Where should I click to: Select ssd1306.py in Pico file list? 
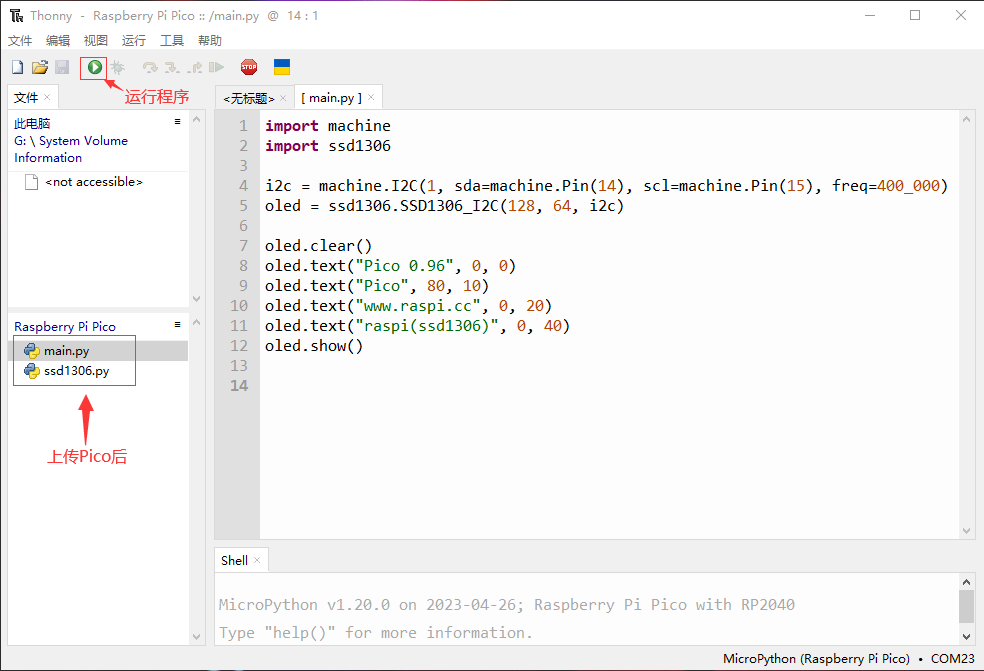click(x=76, y=371)
